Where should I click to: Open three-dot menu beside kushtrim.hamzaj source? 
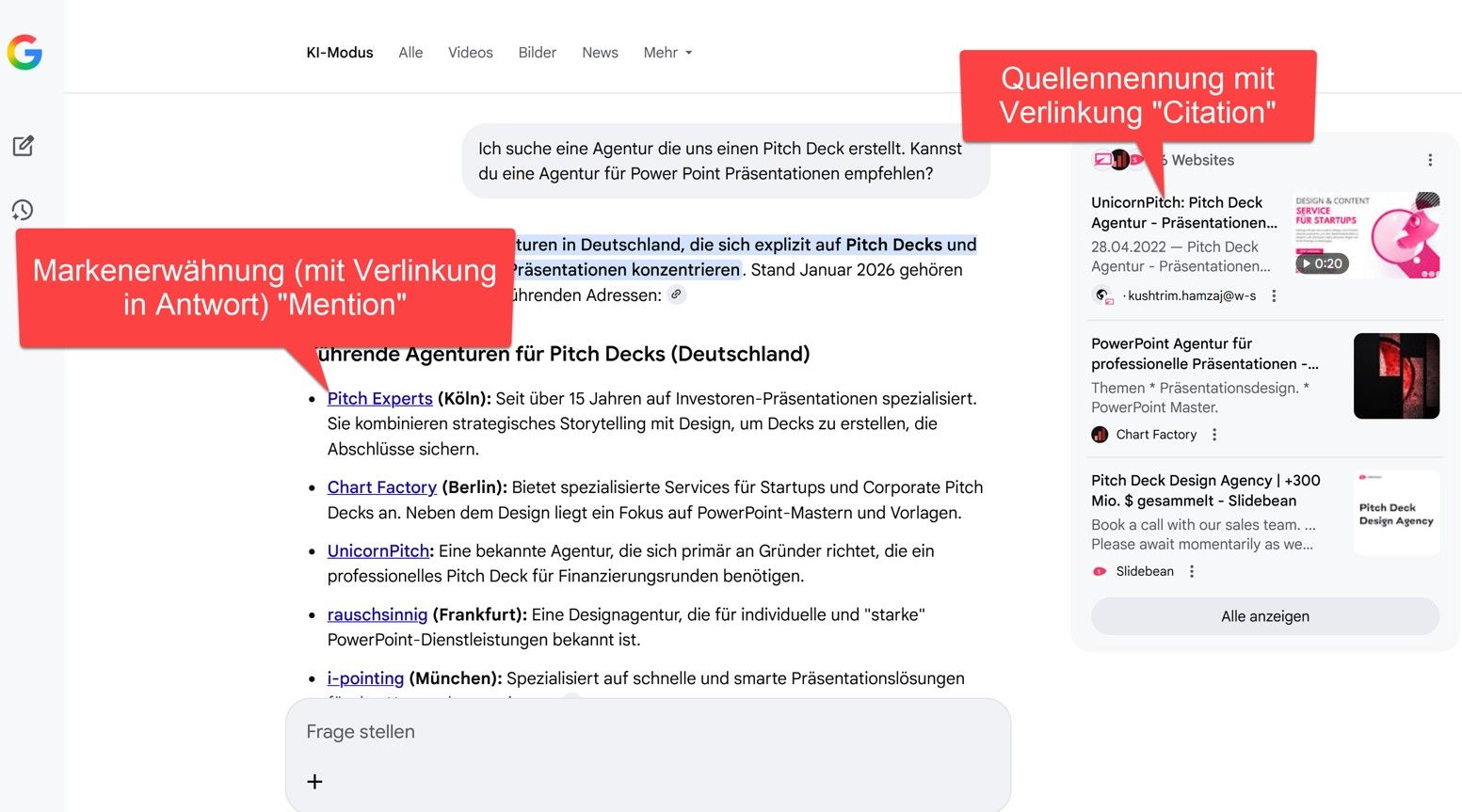1274,295
